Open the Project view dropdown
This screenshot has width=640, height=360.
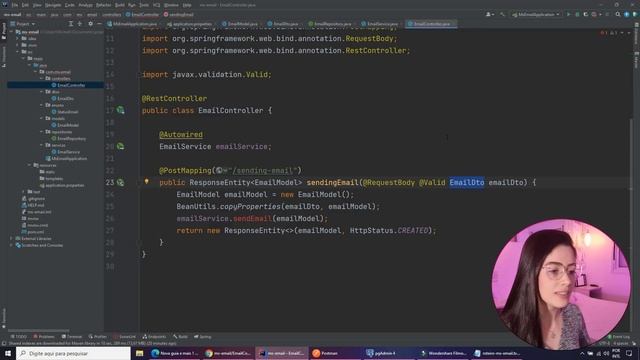tap(23, 24)
